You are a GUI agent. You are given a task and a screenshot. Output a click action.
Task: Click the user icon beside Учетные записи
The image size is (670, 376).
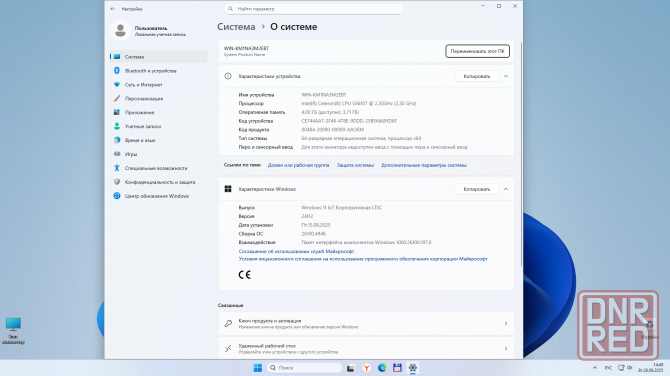click(x=117, y=126)
